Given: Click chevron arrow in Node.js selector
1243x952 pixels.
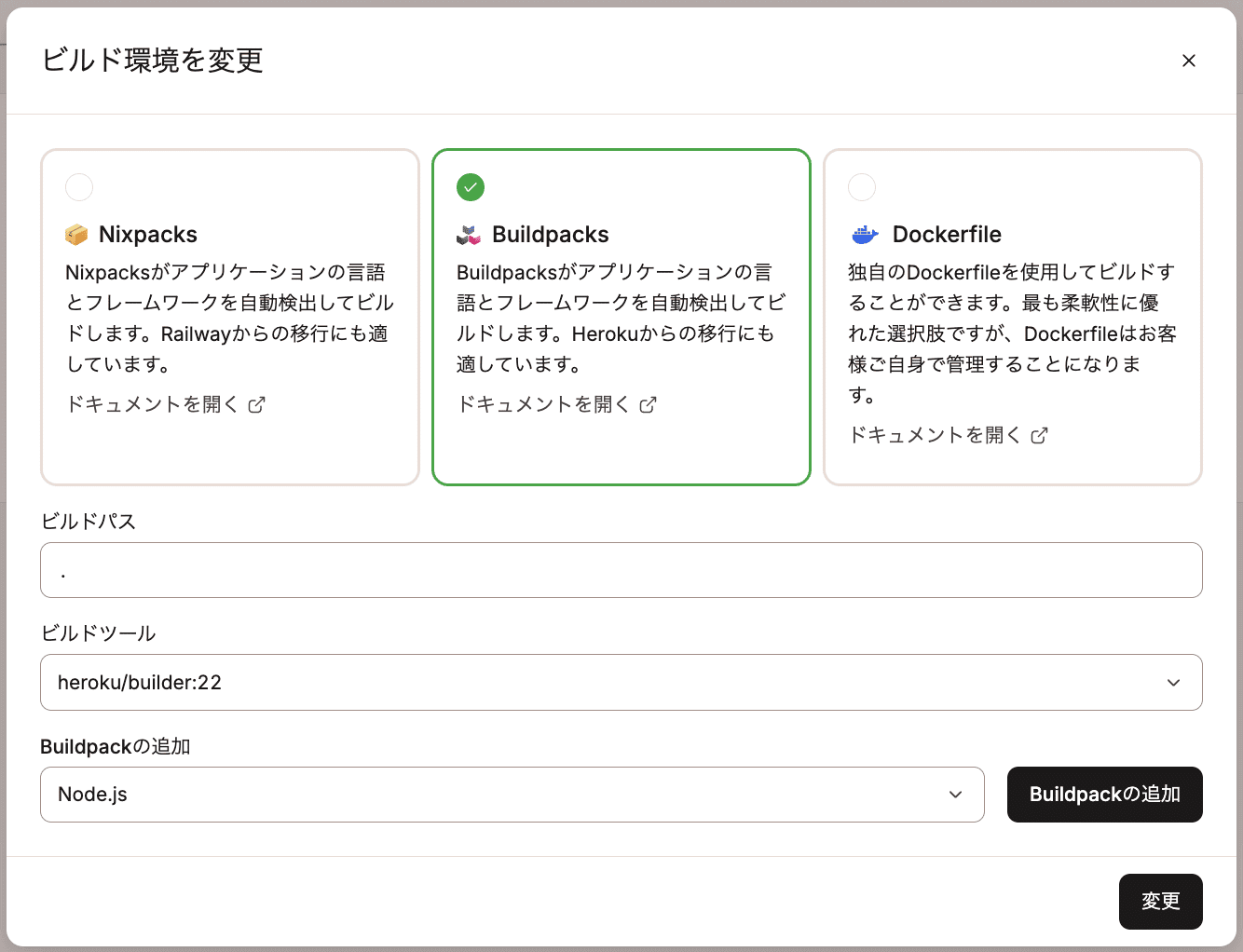Looking at the screenshot, I should (955, 795).
